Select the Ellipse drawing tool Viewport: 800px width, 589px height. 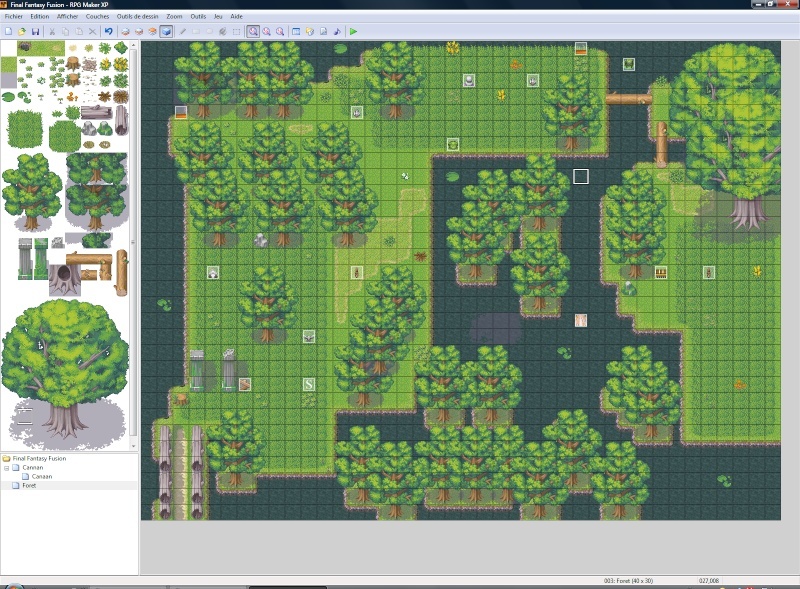click(209, 32)
